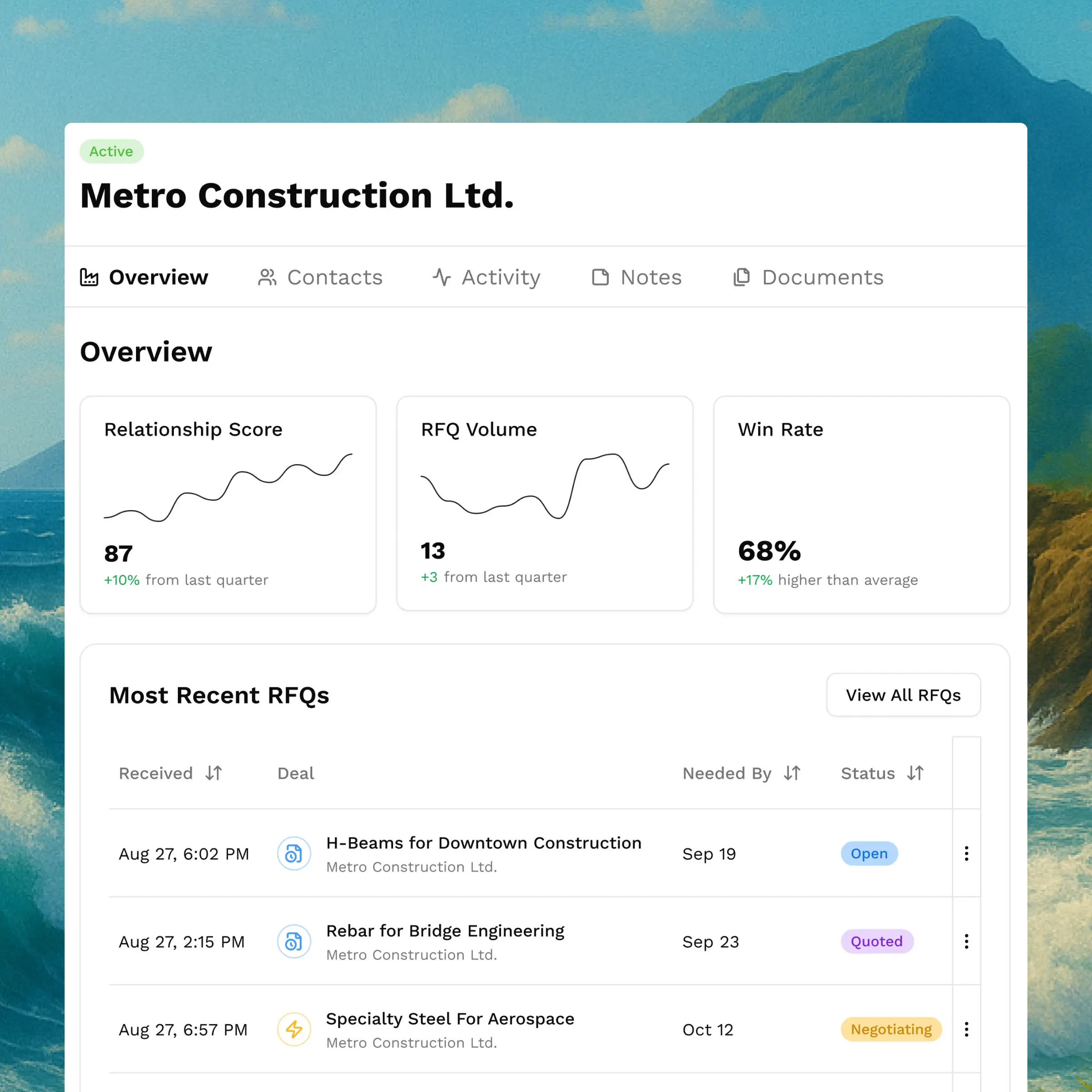Open Rebar for Bridge Engineering deal
Screen dimensions: 1092x1092
click(445, 931)
